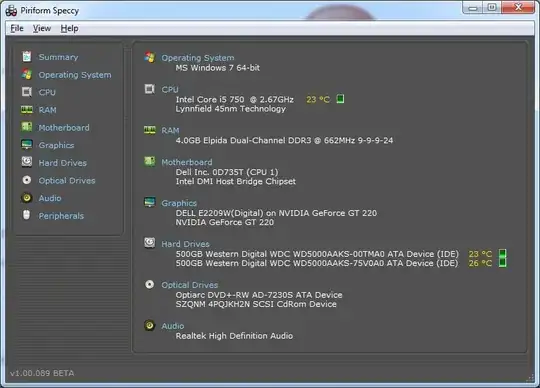Click the 4.0GB Elpida Dual-Channel DDR3 line
540x388 pixels.
[284, 140]
